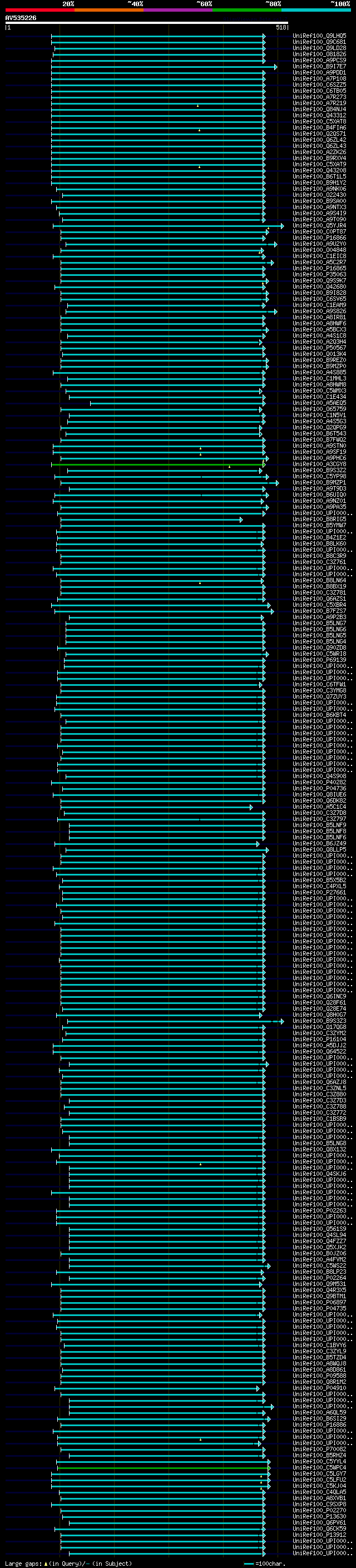Select the UniRef100_B9MZP1 label
356x1568 pixels.
[x=319, y=482]
